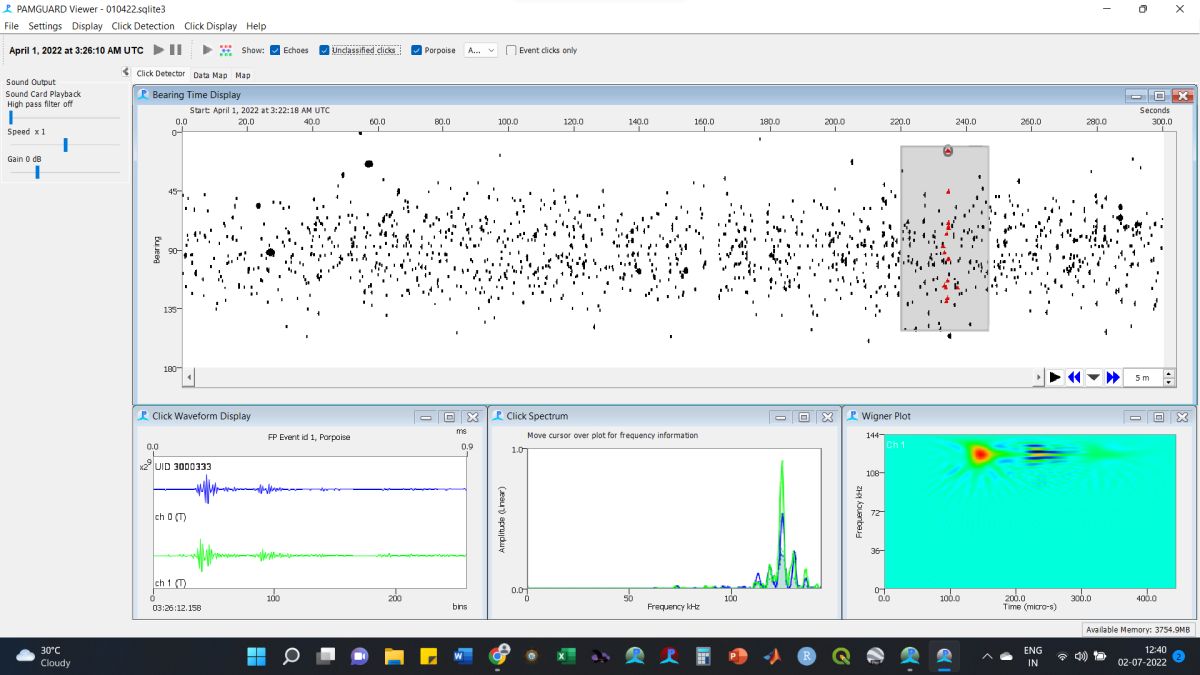Image resolution: width=1200 pixels, height=675 pixels.
Task: Open the Help menu
Action: (x=256, y=26)
